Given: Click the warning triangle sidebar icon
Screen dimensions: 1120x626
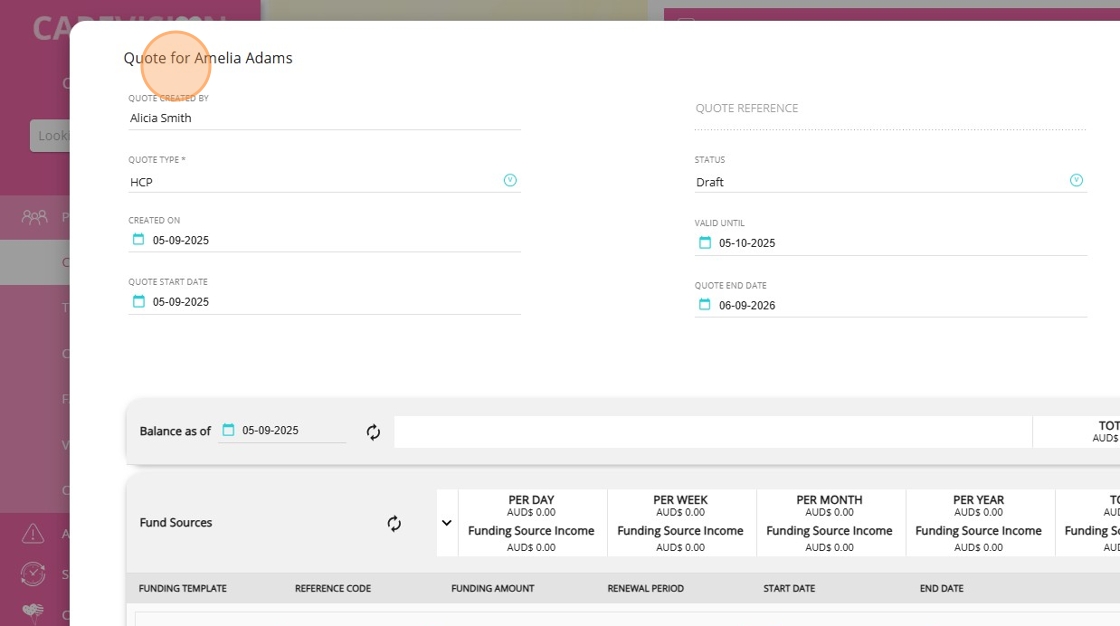Looking at the screenshot, I should [33, 534].
